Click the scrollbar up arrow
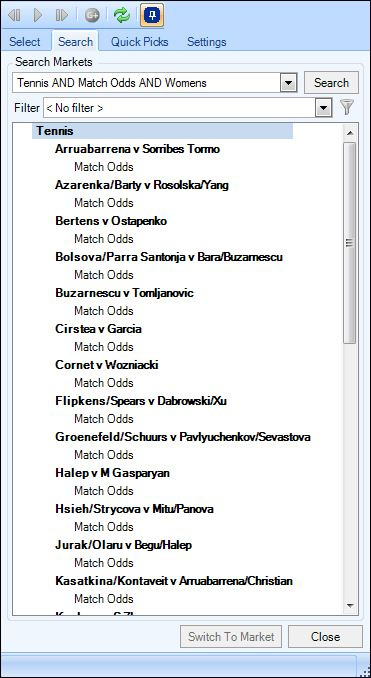The width and height of the screenshot is (371, 678). pos(350,132)
